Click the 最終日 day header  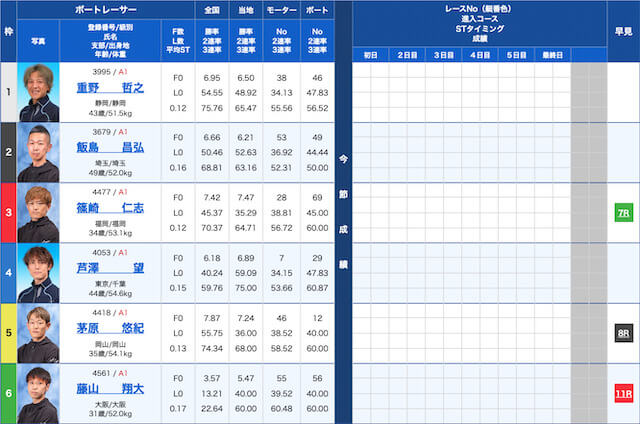pyautogui.click(x=552, y=55)
